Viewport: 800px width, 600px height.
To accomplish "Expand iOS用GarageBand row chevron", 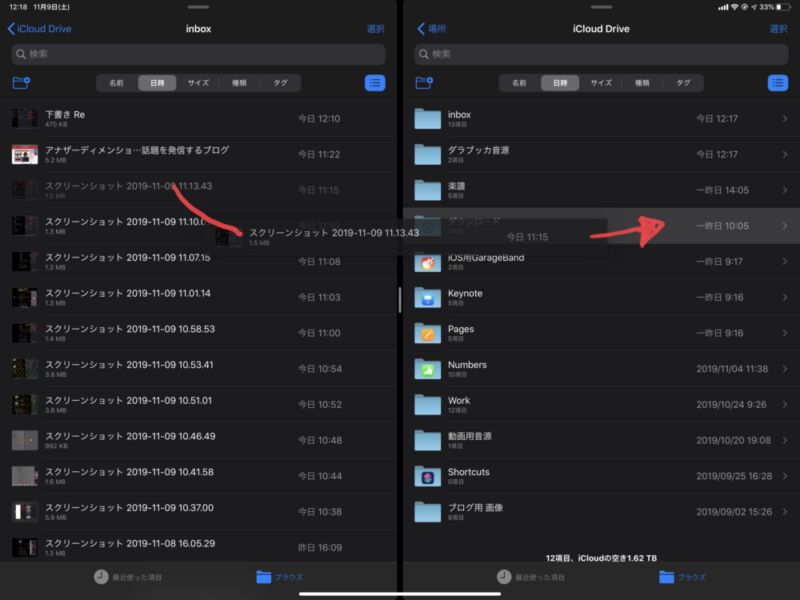I will (785, 261).
